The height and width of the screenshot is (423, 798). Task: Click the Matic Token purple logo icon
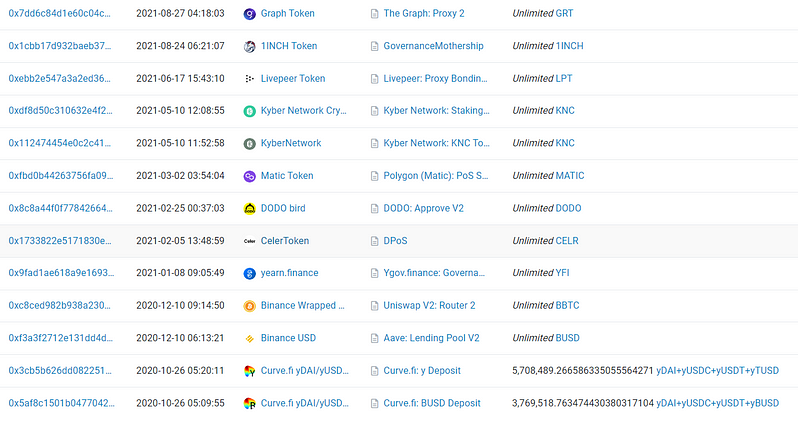[x=249, y=176]
